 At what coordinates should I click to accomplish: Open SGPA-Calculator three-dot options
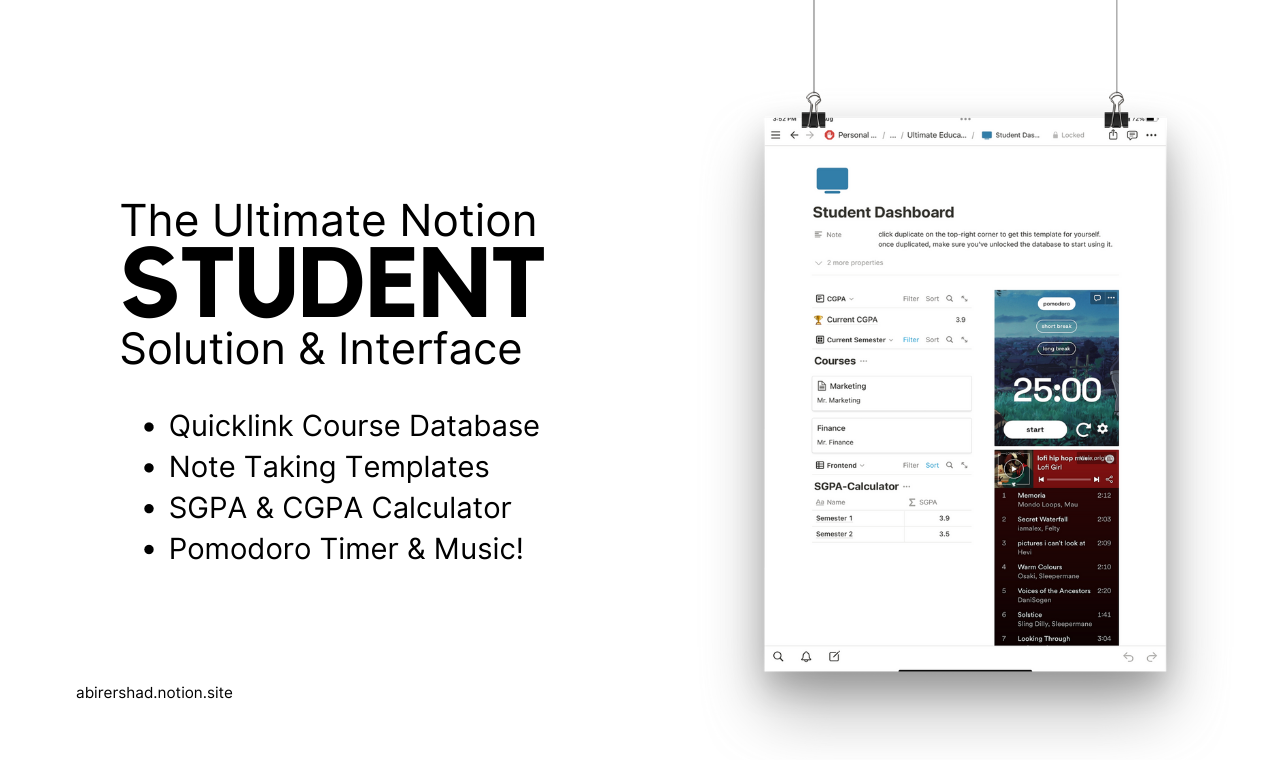[x=906, y=487]
